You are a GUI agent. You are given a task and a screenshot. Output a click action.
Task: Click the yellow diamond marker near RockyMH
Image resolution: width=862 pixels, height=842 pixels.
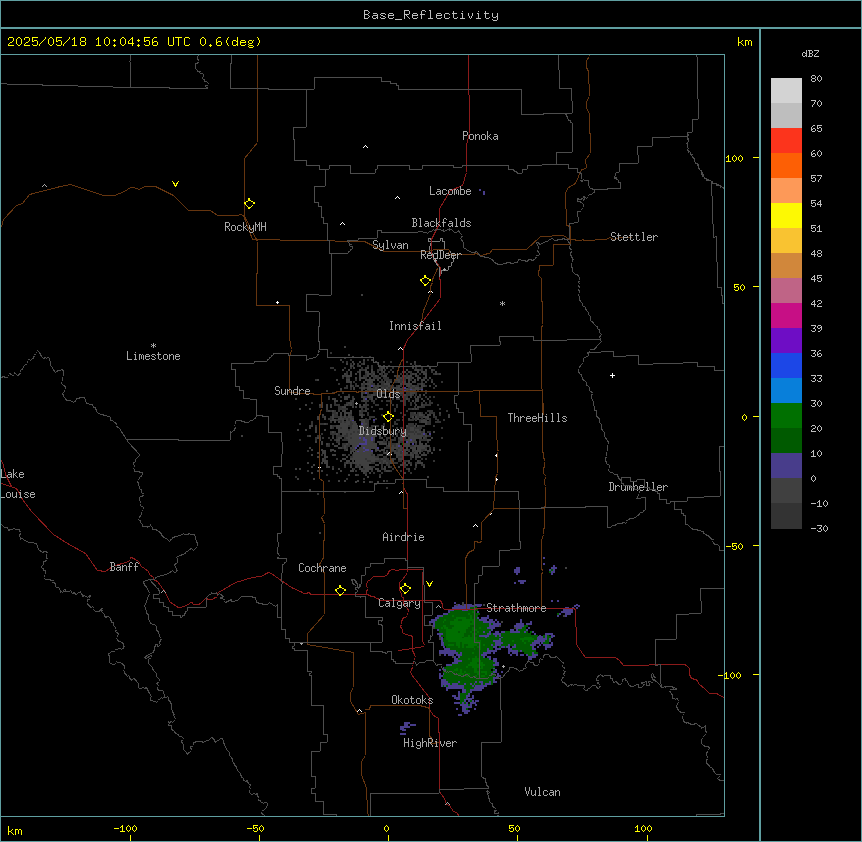point(249,204)
